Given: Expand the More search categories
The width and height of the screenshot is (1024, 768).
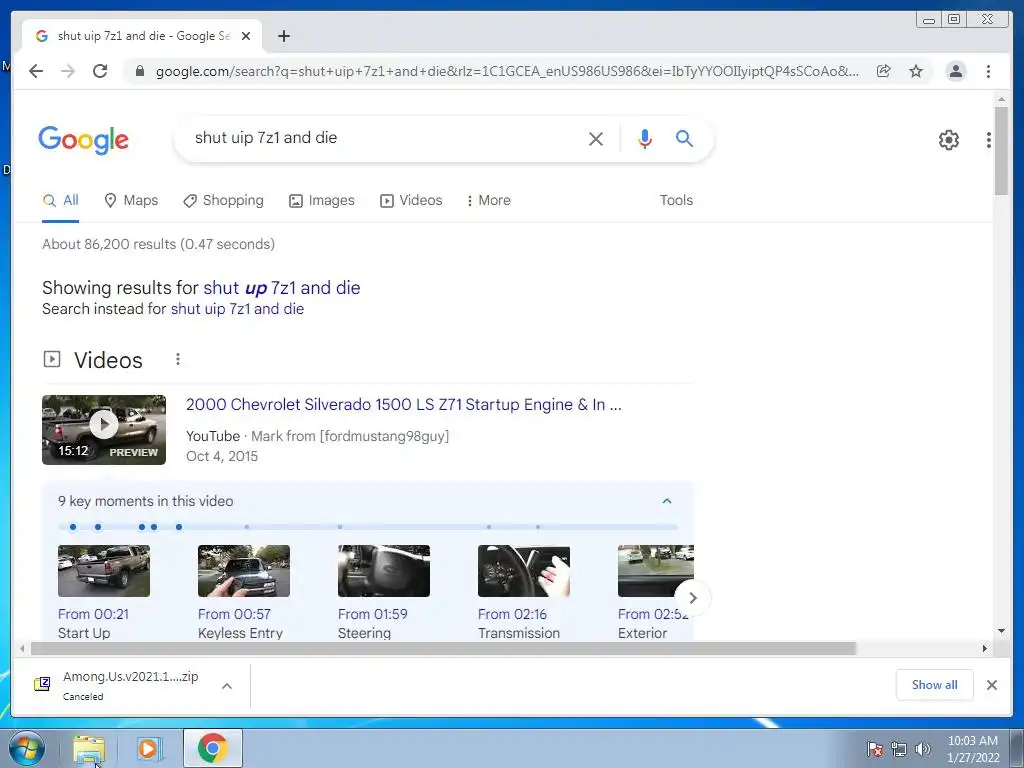Looking at the screenshot, I should click(488, 200).
